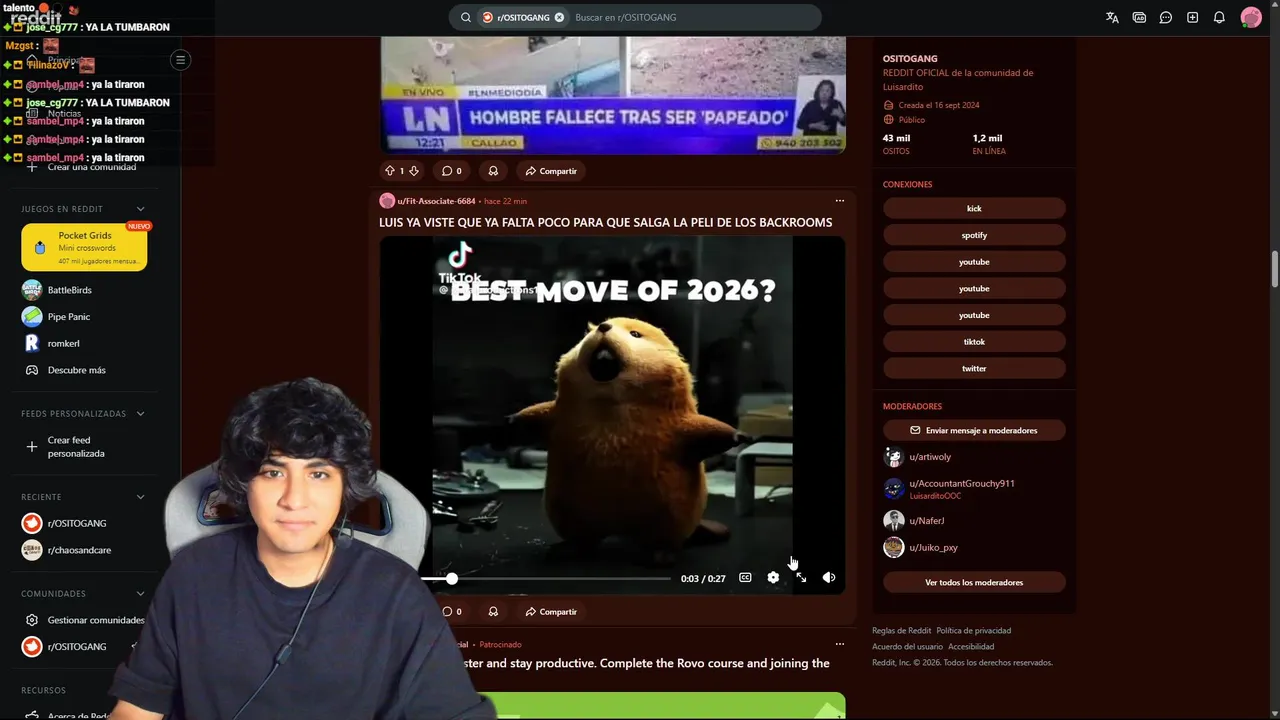Toggle video closed captions
Image resolution: width=1280 pixels, height=720 pixels.
pos(745,578)
